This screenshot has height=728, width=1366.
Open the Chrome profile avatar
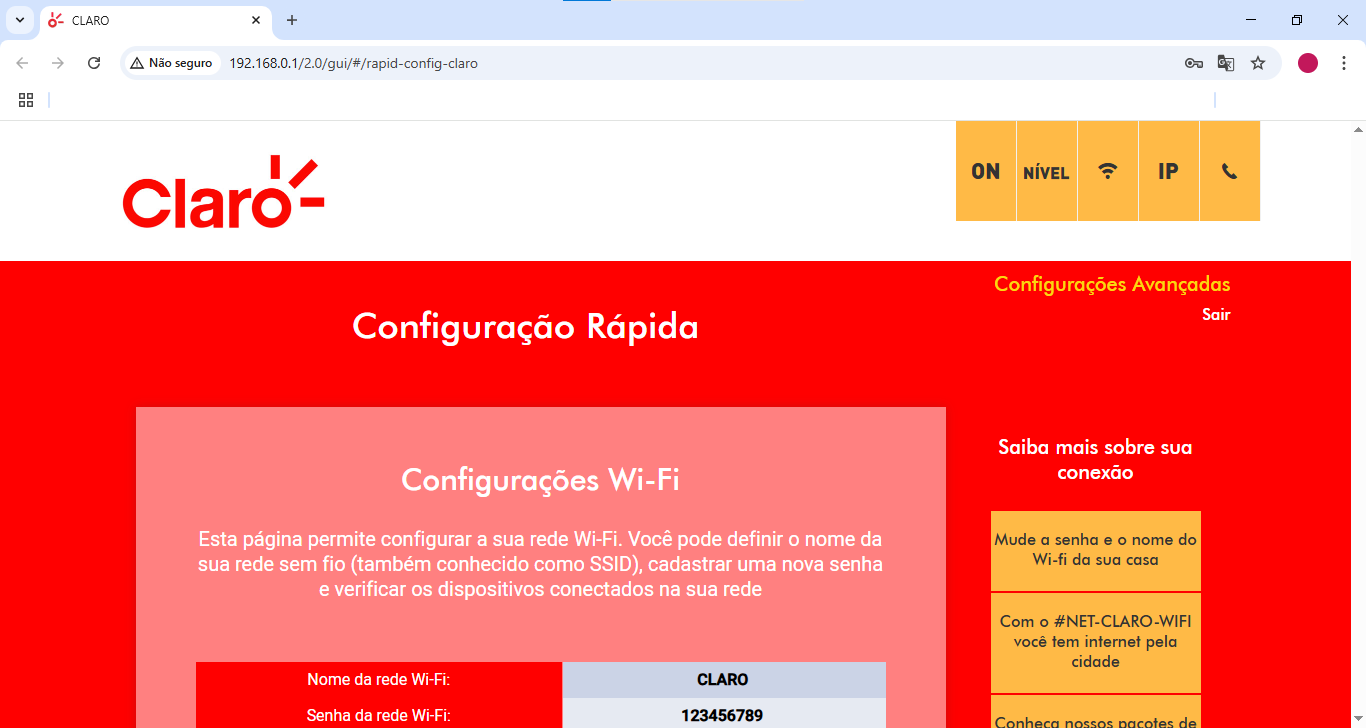pyautogui.click(x=1308, y=63)
